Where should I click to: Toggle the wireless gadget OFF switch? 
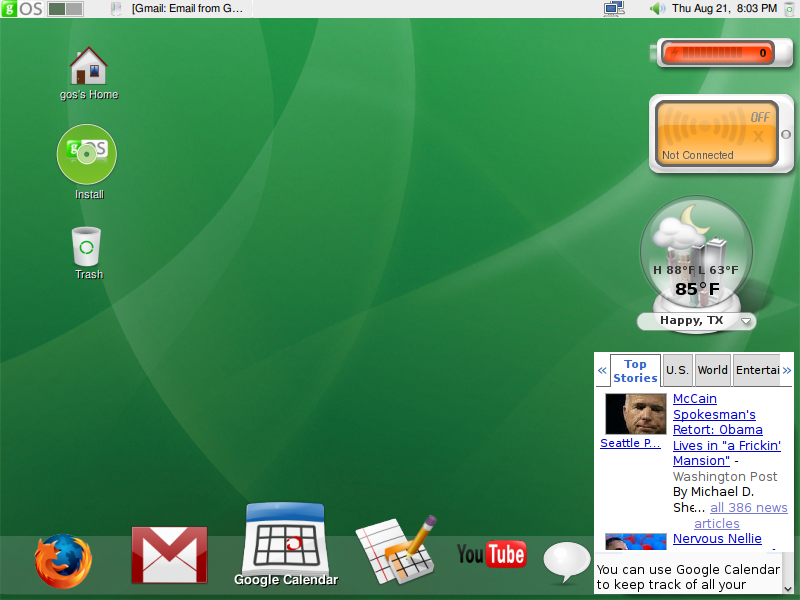point(759,117)
